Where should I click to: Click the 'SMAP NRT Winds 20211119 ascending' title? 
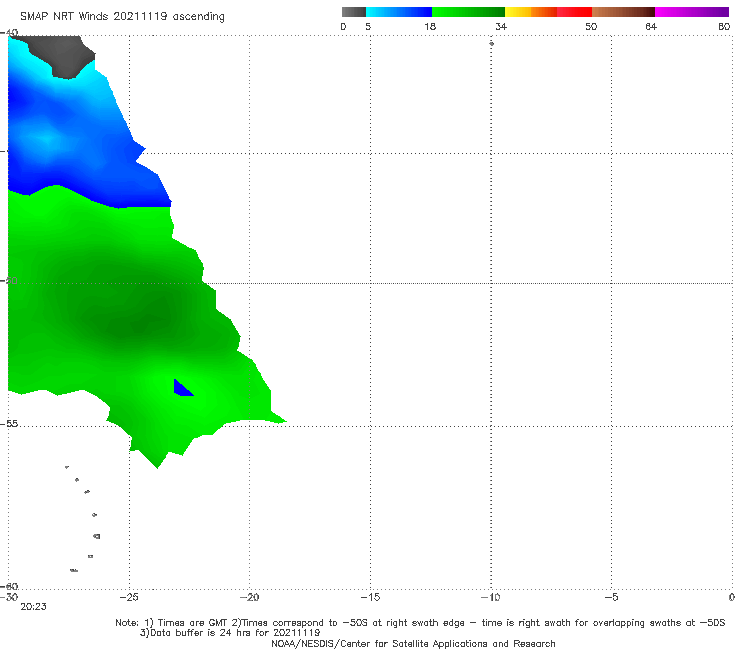[122, 16]
